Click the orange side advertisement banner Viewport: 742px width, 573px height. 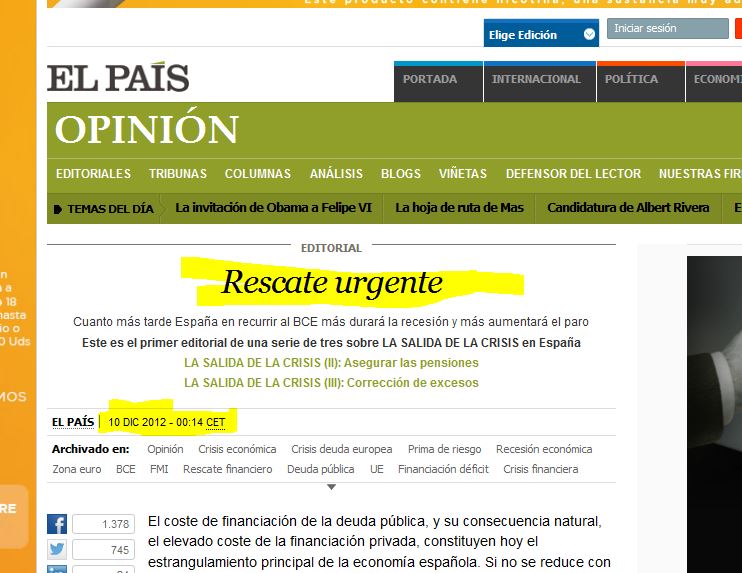coord(18,286)
